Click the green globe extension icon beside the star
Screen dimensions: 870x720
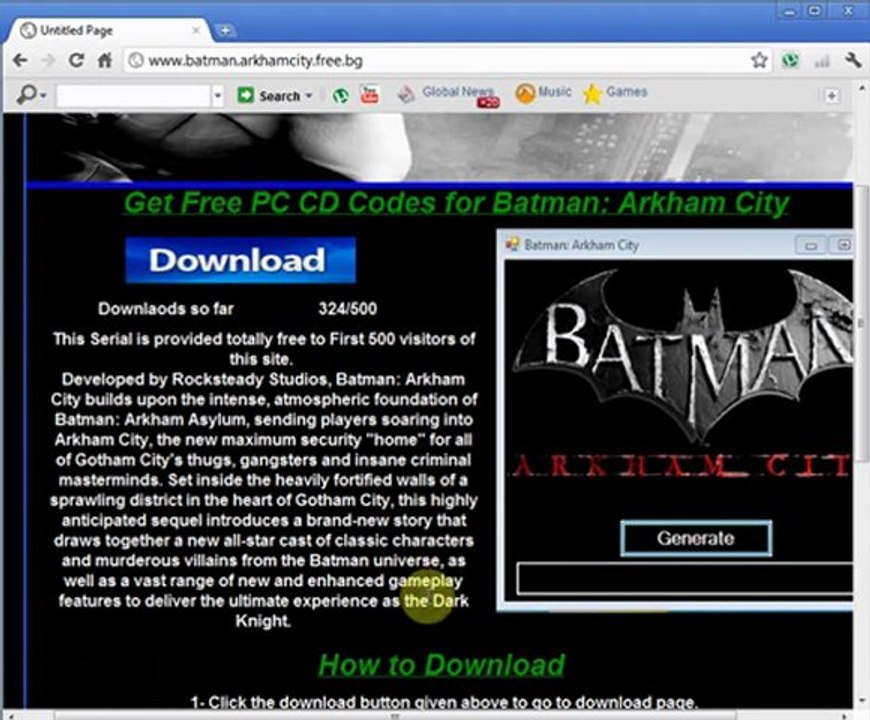[x=790, y=60]
